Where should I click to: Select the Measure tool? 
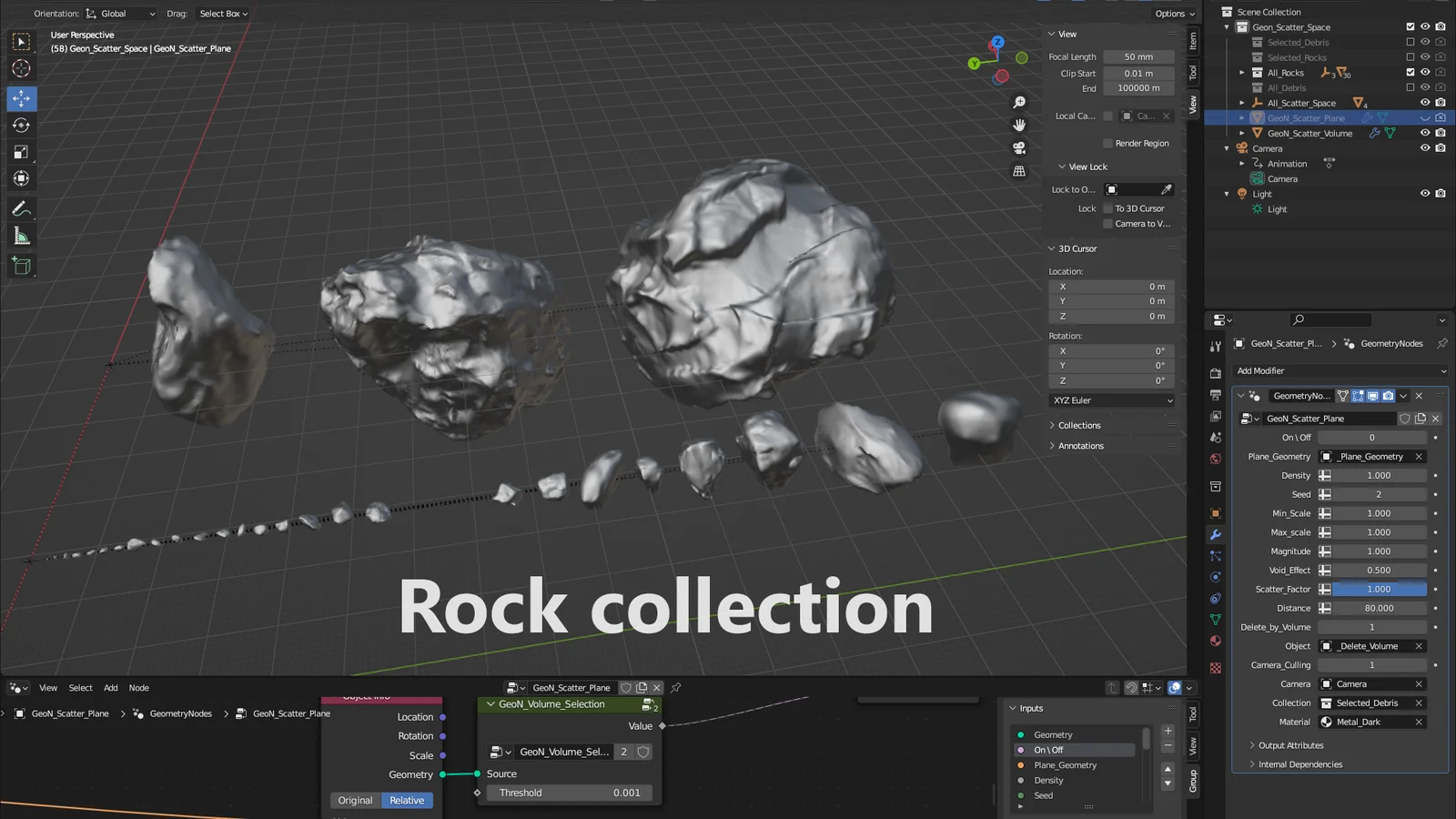(21, 235)
